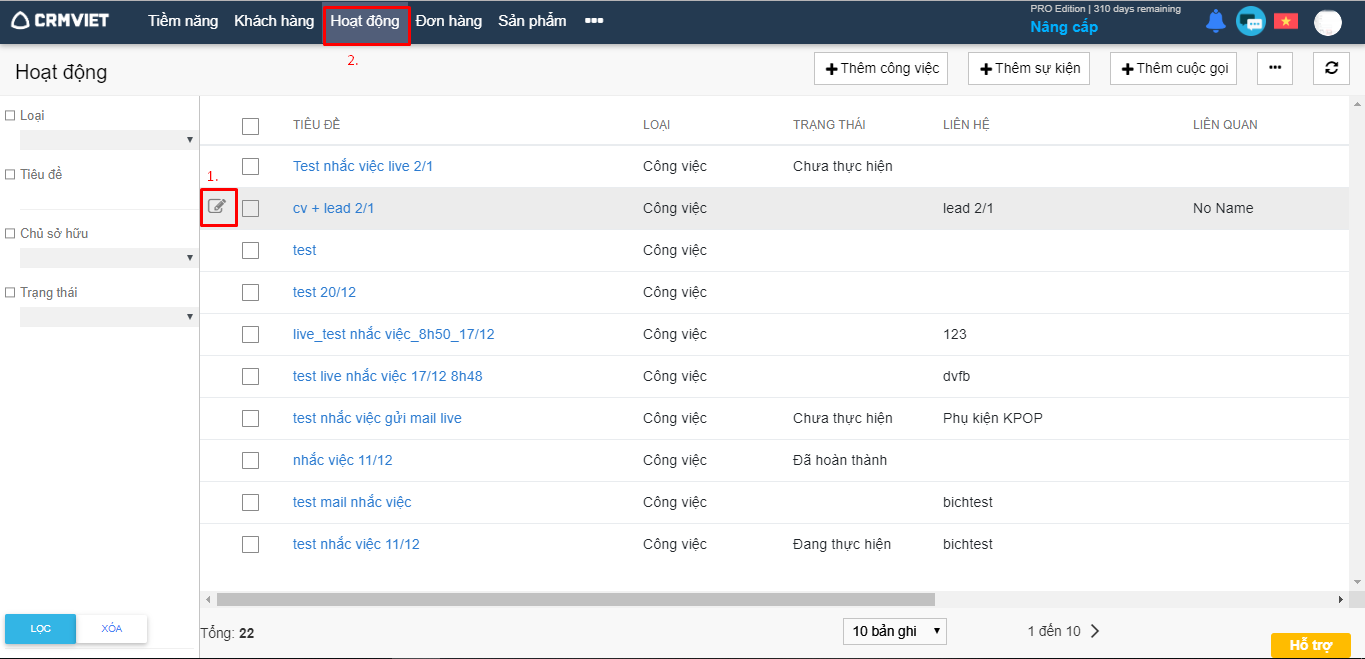Enable the 'Loại' filter checkbox
Image resolution: width=1365 pixels, height=659 pixels.
click(10, 116)
